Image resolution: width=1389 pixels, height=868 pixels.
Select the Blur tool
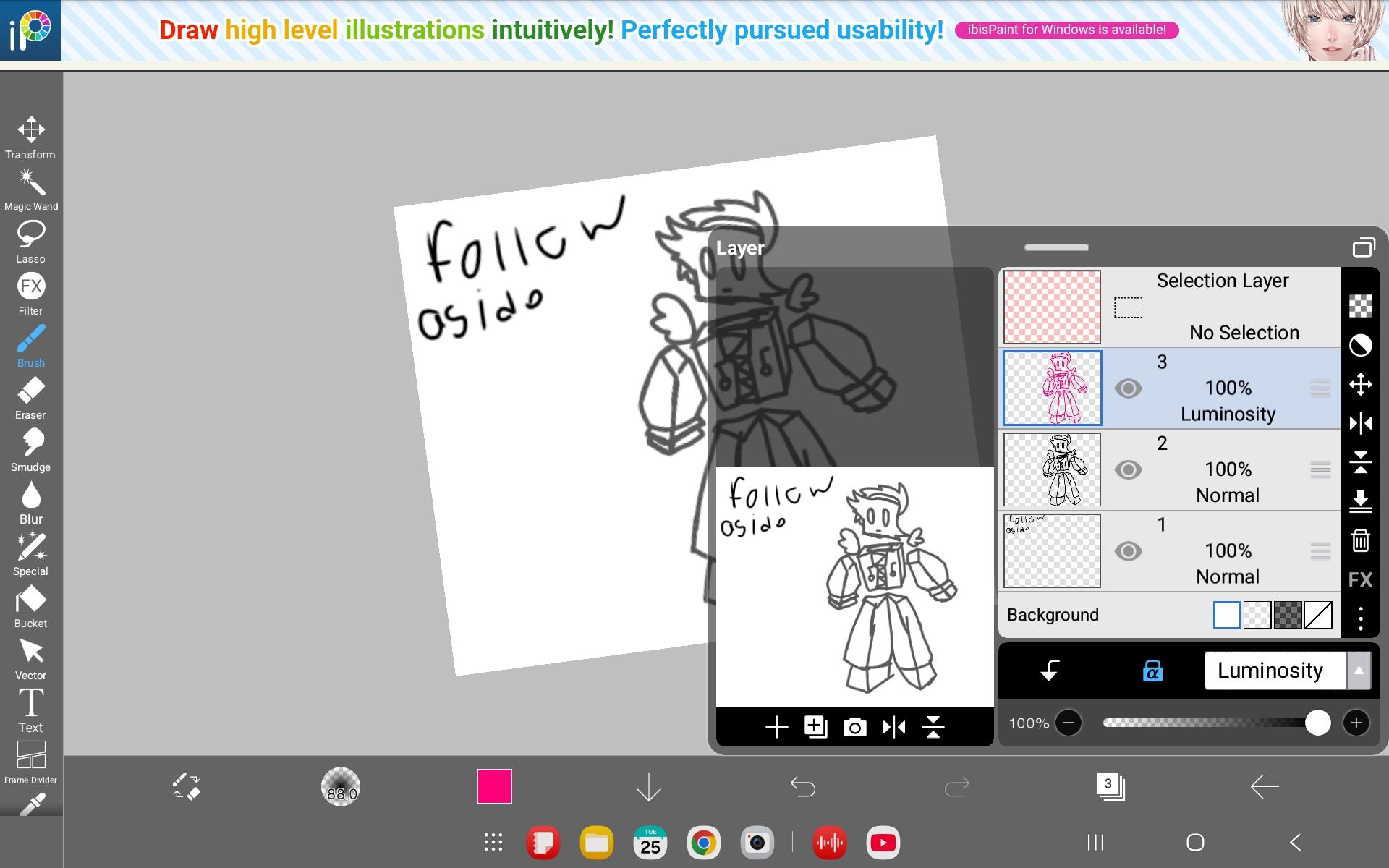[x=30, y=502]
